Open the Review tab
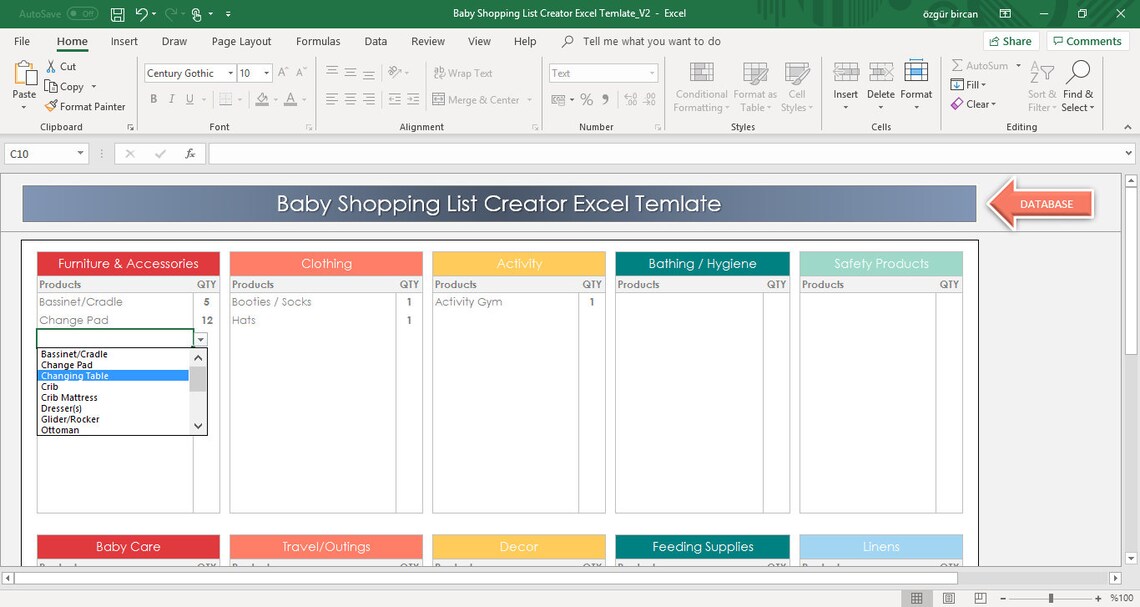Viewport: 1140px width, 607px height. click(x=427, y=41)
